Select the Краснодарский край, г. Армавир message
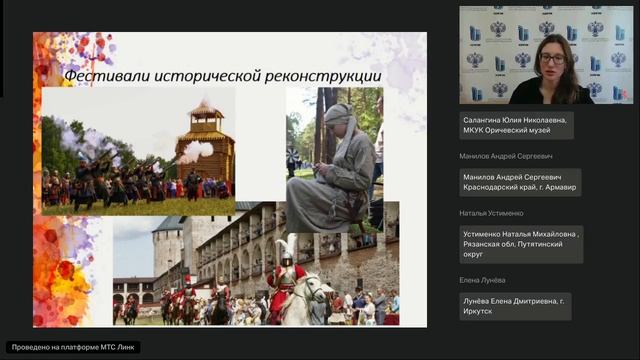640x360 pixels. click(520, 182)
